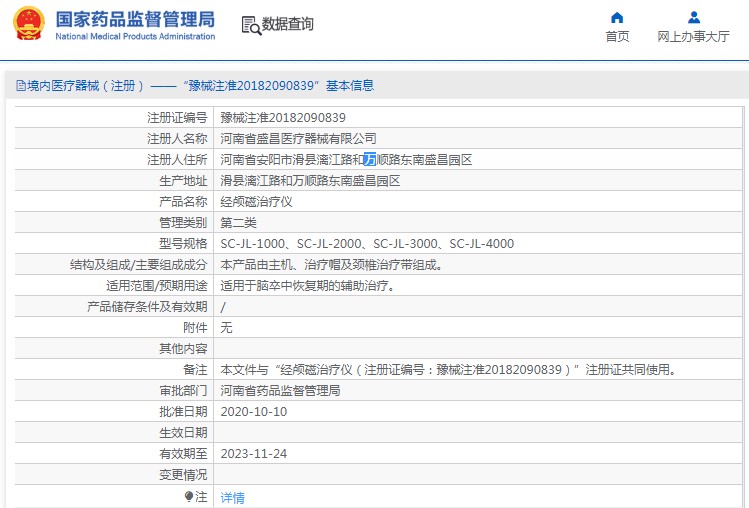The height and width of the screenshot is (508, 749).
Task: Click the 数据查询 magnifier document icon
Action: click(250, 25)
